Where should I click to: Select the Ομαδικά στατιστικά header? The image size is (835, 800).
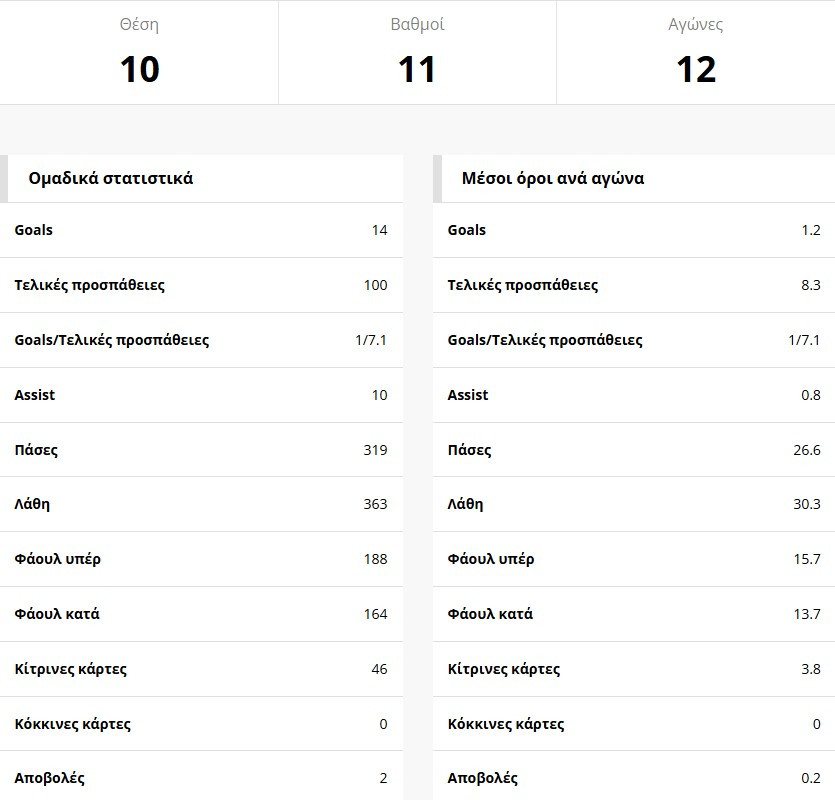pyautogui.click(x=111, y=179)
